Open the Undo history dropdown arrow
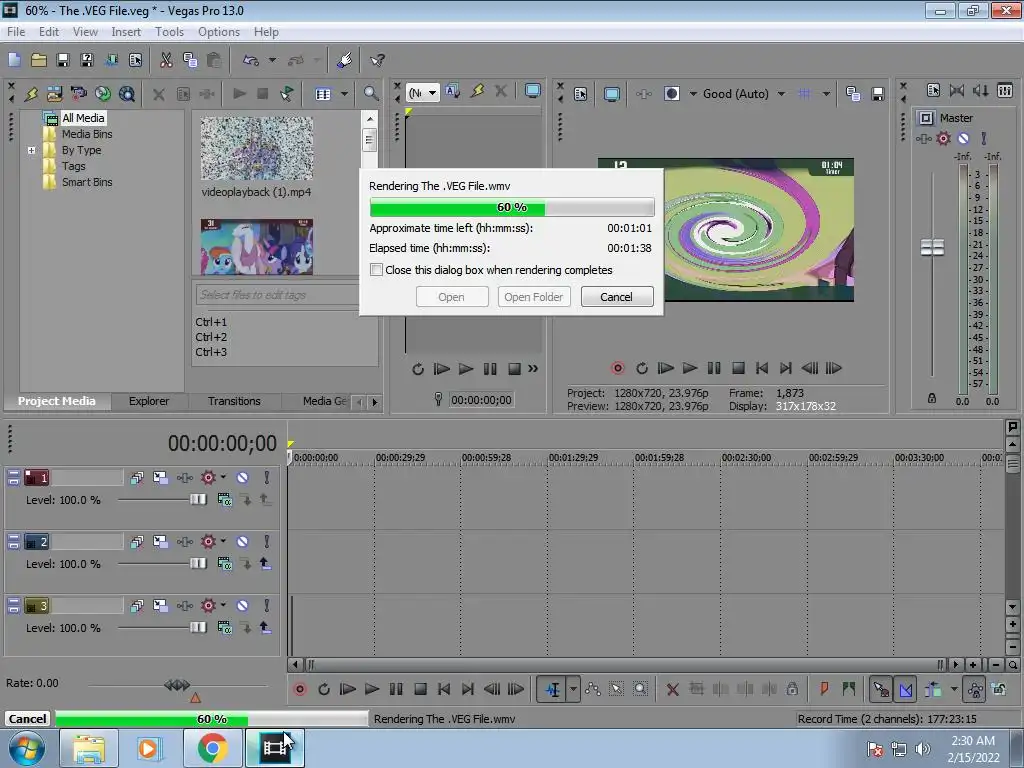The height and width of the screenshot is (768, 1024). pos(272,60)
